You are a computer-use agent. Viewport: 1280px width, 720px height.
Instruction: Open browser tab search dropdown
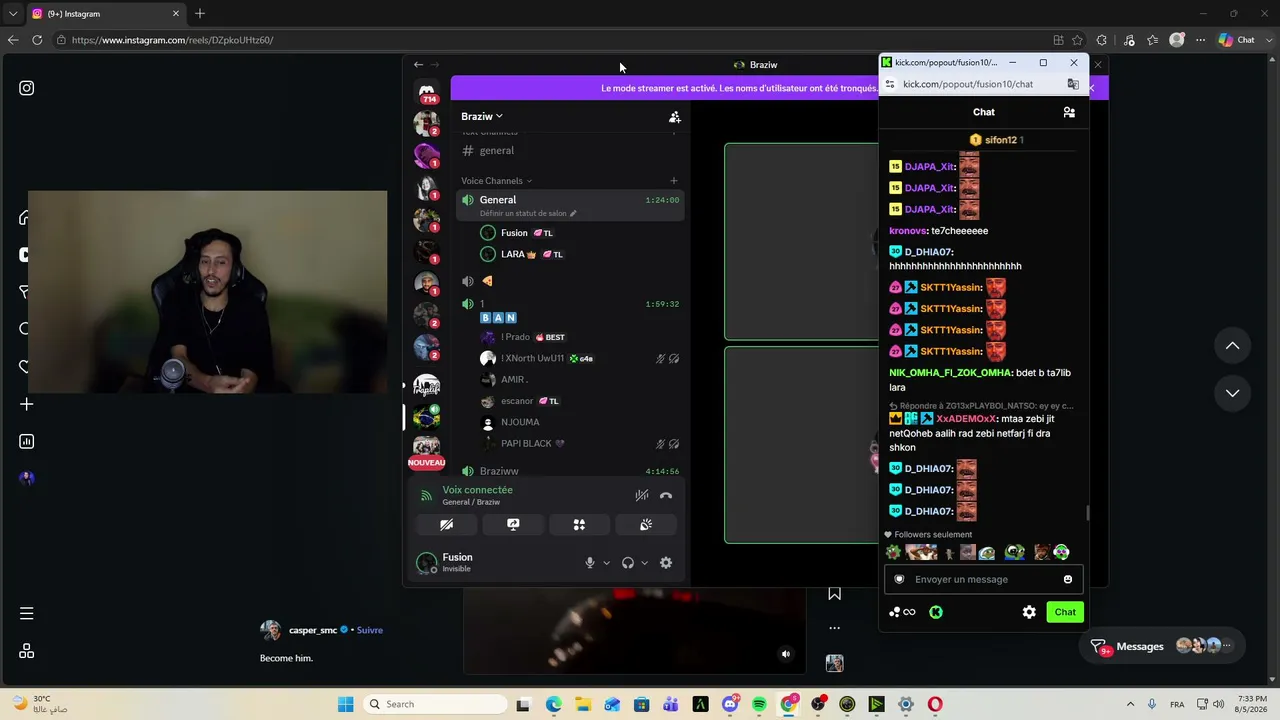(13, 14)
